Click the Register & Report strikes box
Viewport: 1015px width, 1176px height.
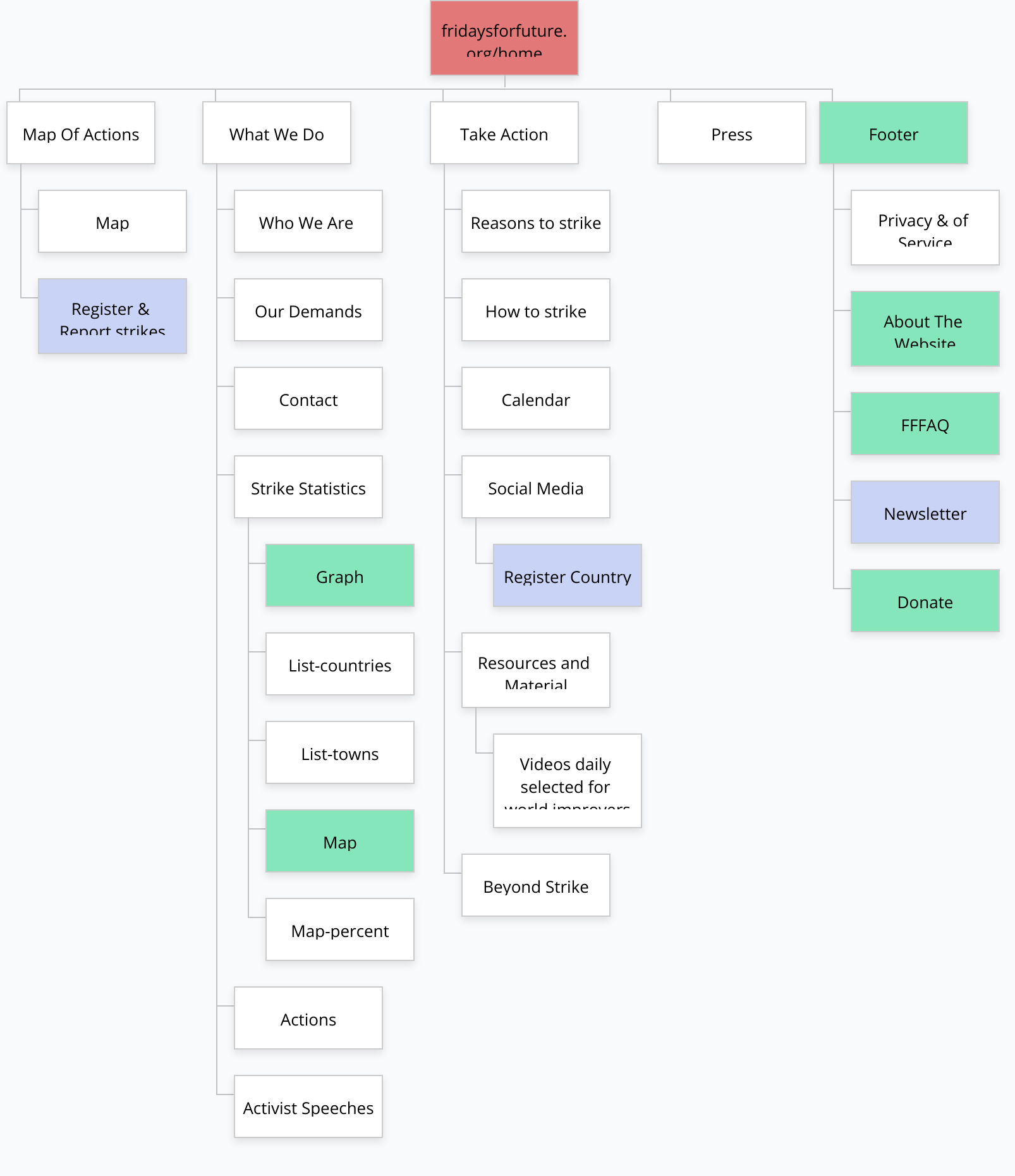click(112, 316)
